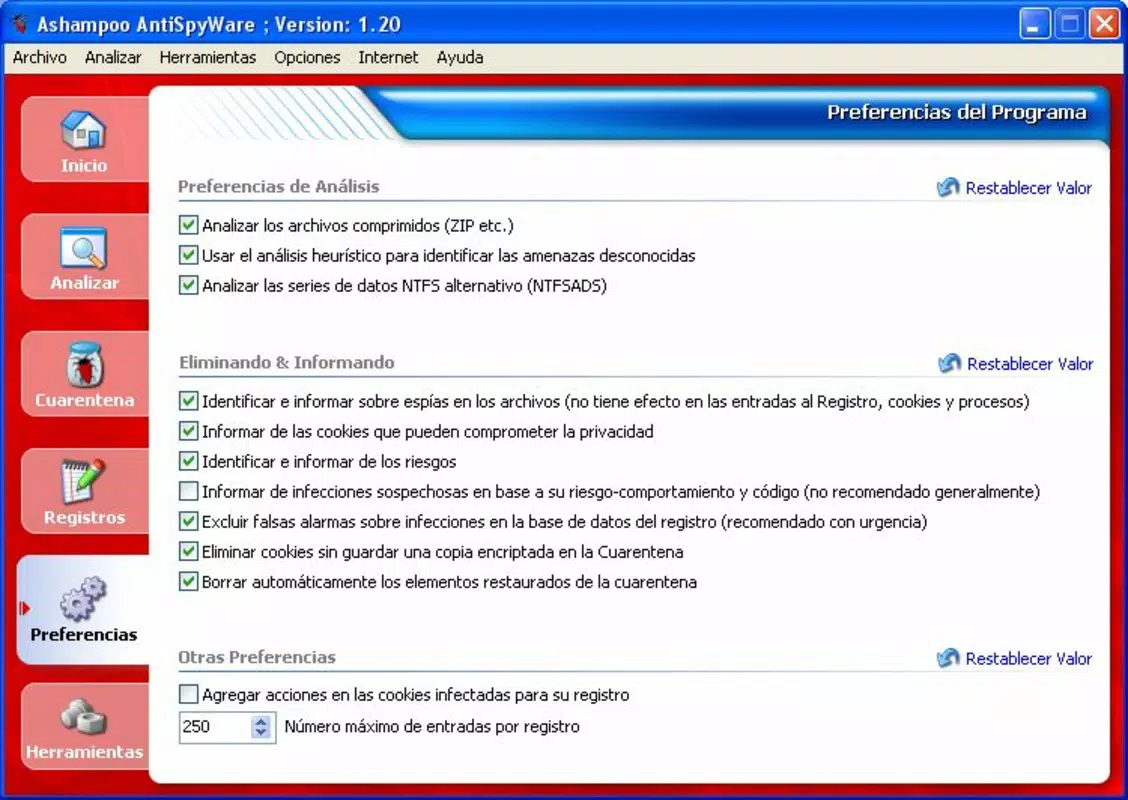This screenshot has width=1128, height=800.
Task: Click Restablecer Valor link for Otras Preferencias
Action: [x=1028, y=658]
